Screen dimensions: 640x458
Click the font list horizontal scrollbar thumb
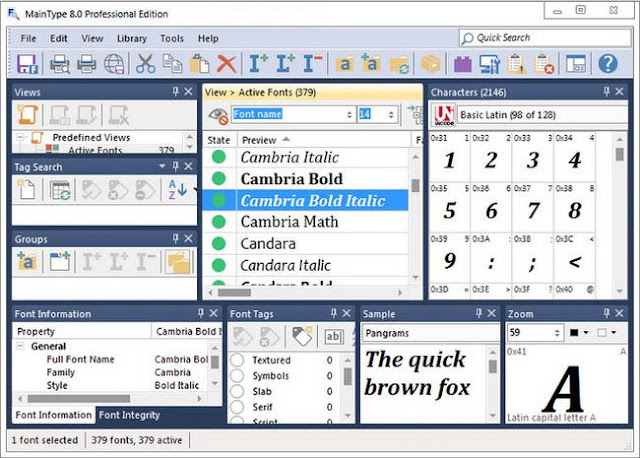tap(234, 292)
